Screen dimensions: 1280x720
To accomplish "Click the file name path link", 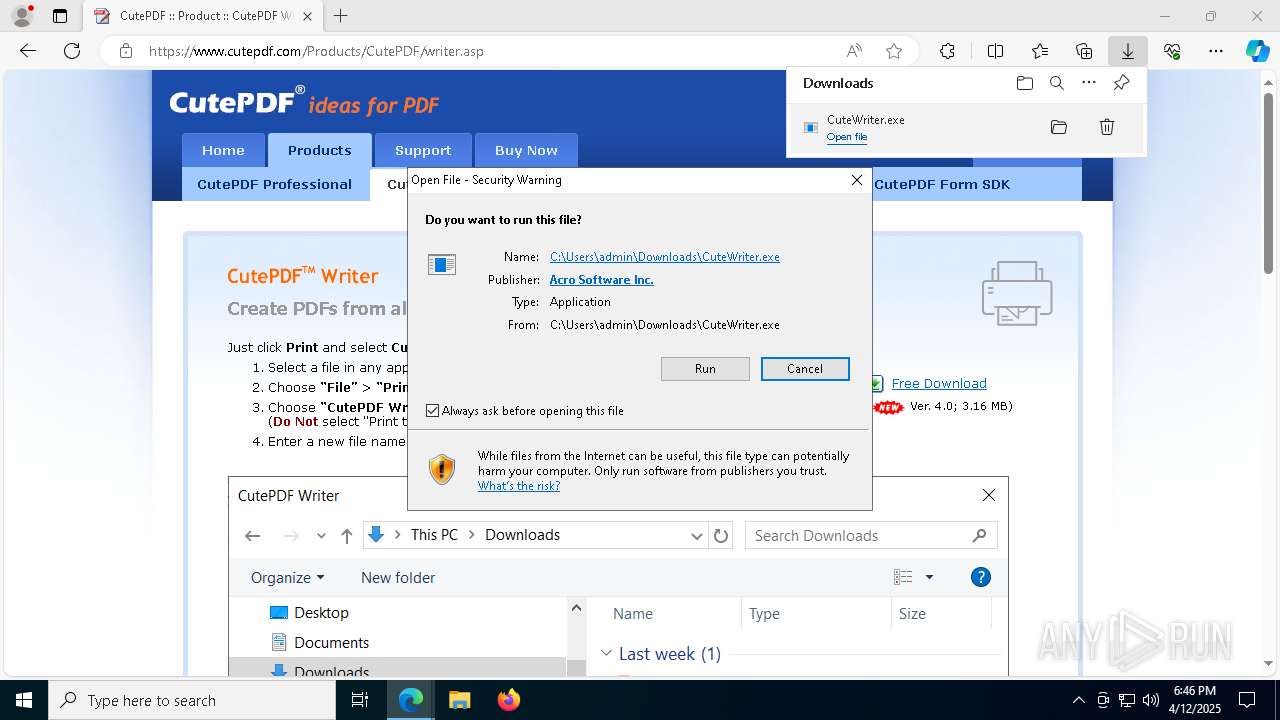I will pyautogui.click(x=665, y=257).
